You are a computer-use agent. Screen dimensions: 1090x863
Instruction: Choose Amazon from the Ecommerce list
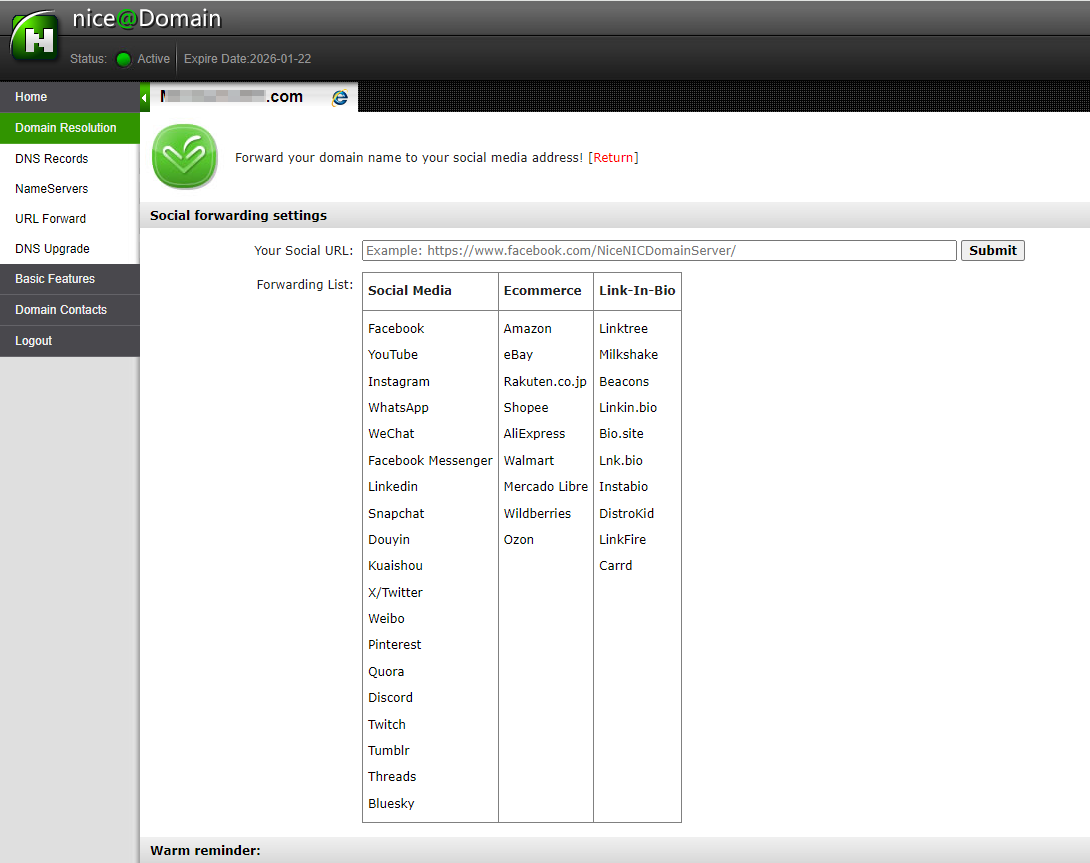click(x=527, y=328)
